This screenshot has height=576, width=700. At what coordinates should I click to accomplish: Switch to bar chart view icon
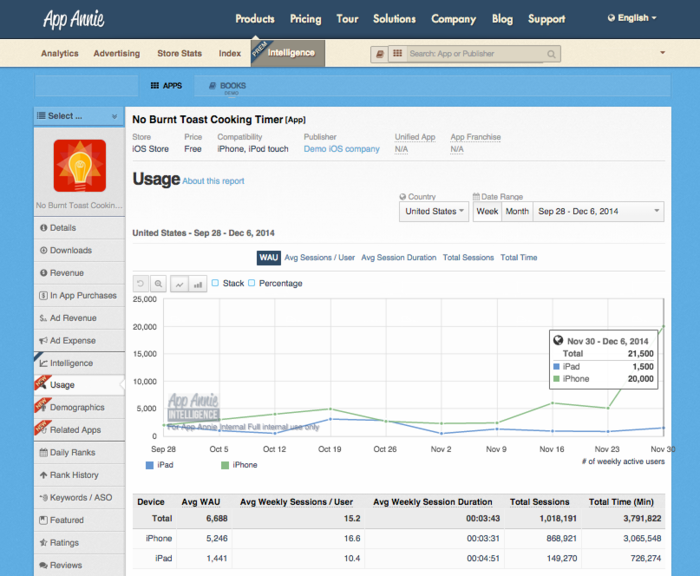click(x=198, y=284)
